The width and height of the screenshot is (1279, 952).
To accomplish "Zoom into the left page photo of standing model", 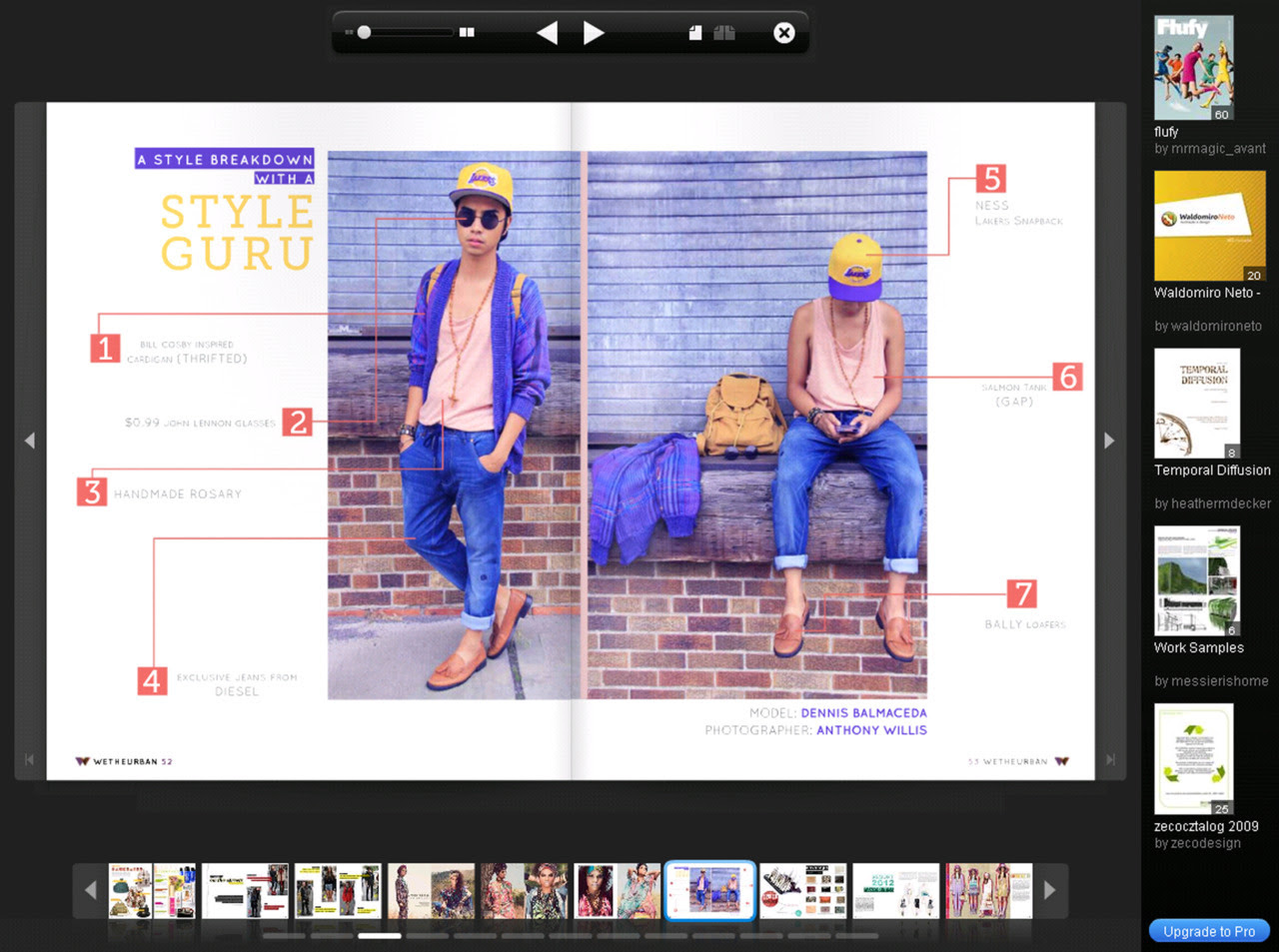I will [454, 425].
